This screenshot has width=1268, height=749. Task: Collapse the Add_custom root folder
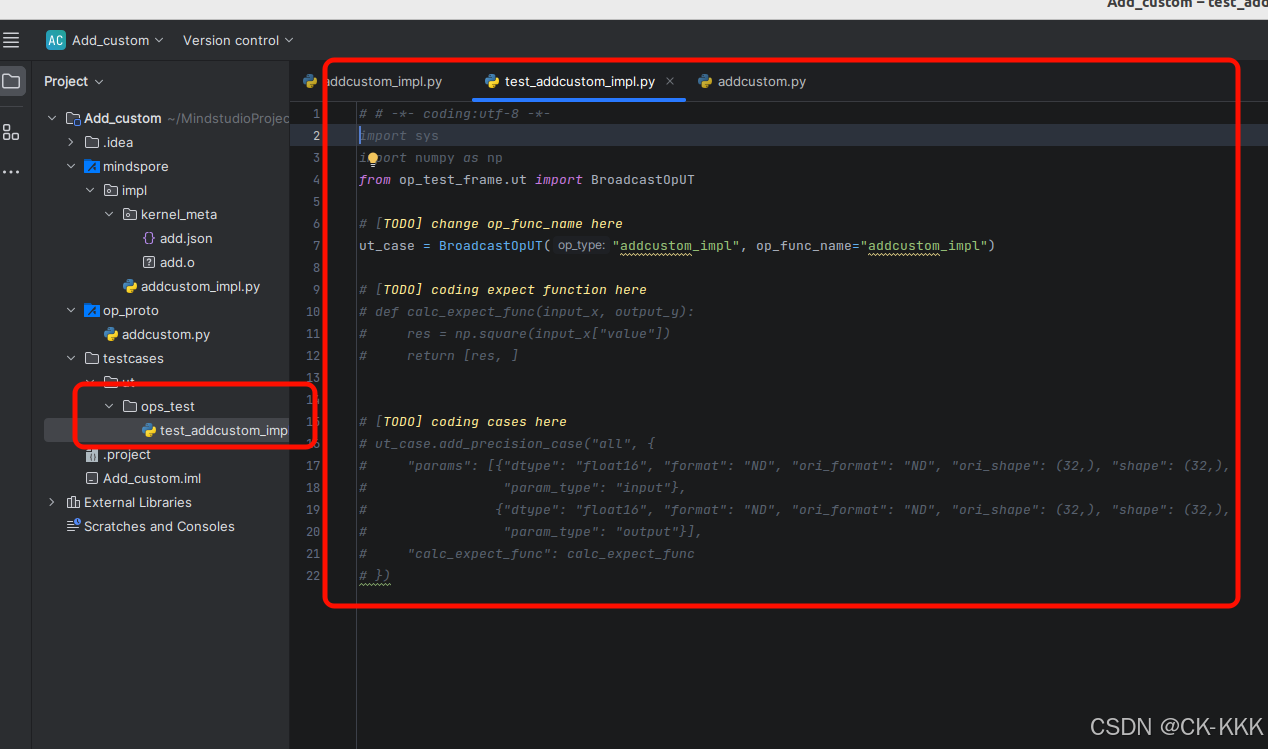52,118
